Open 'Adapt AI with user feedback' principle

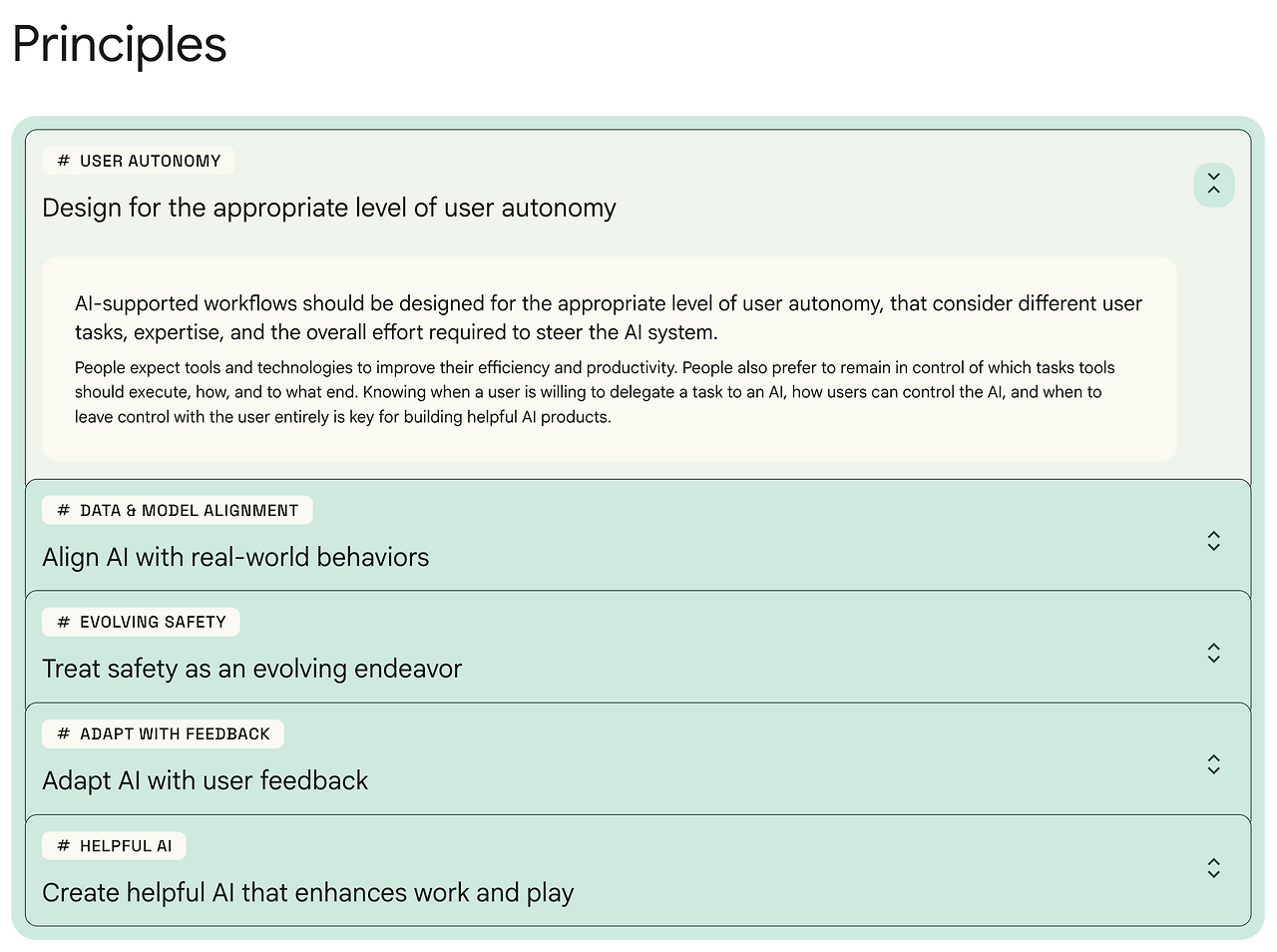(x=205, y=780)
